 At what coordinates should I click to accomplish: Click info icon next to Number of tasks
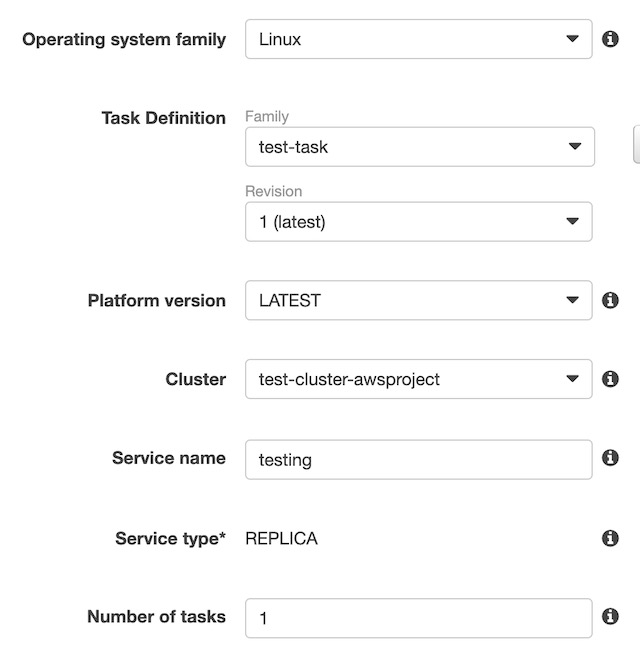pyautogui.click(x=610, y=617)
